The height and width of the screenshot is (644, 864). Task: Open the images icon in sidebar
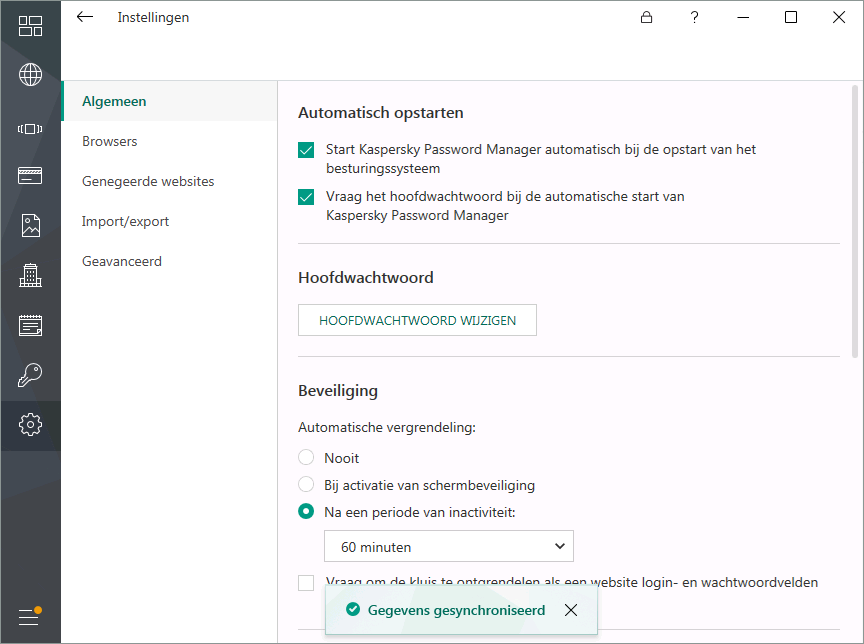[30, 225]
